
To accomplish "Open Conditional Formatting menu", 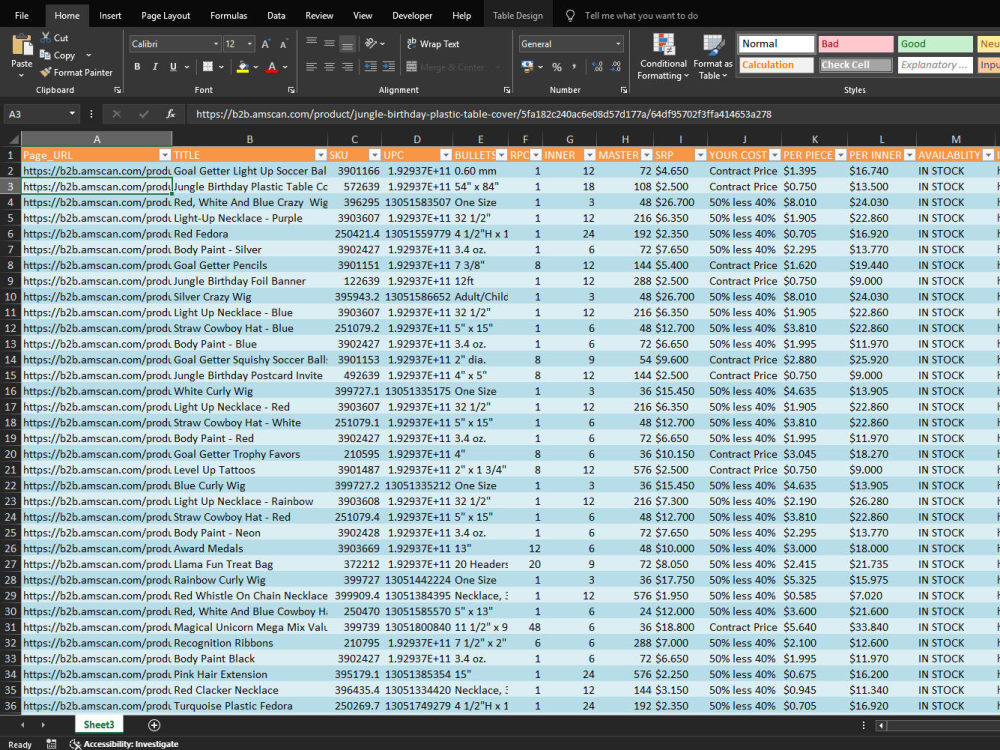I will (x=663, y=57).
